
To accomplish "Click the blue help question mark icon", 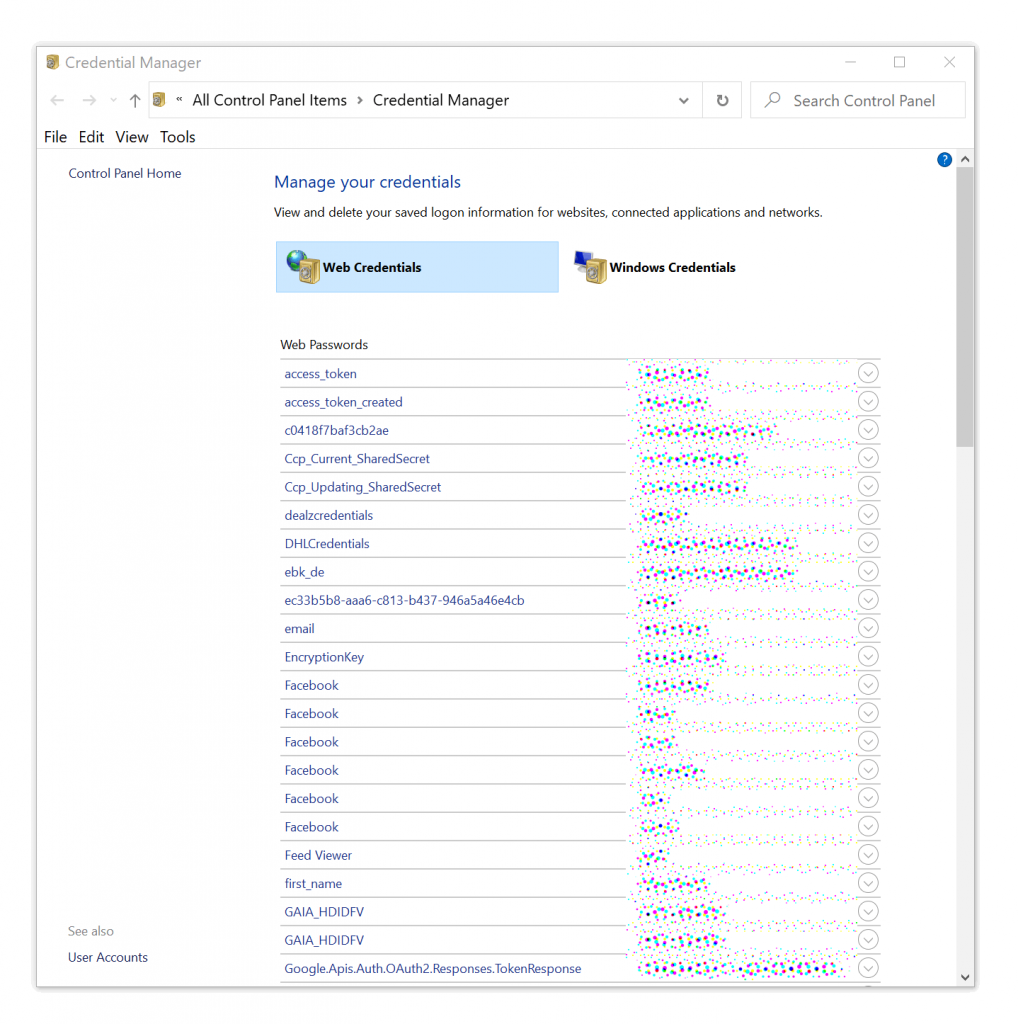I will click(944, 159).
